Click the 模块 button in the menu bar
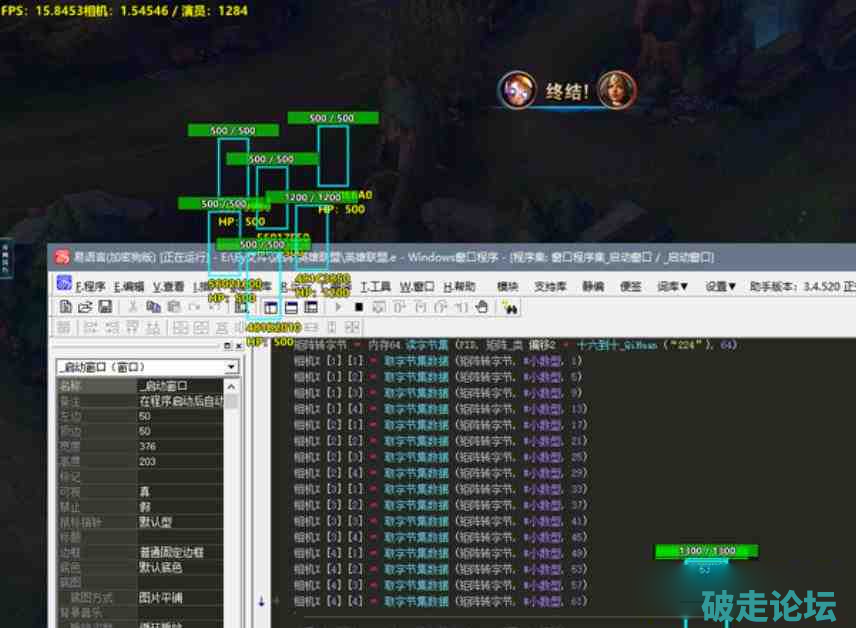 pyautogui.click(x=507, y=286)
